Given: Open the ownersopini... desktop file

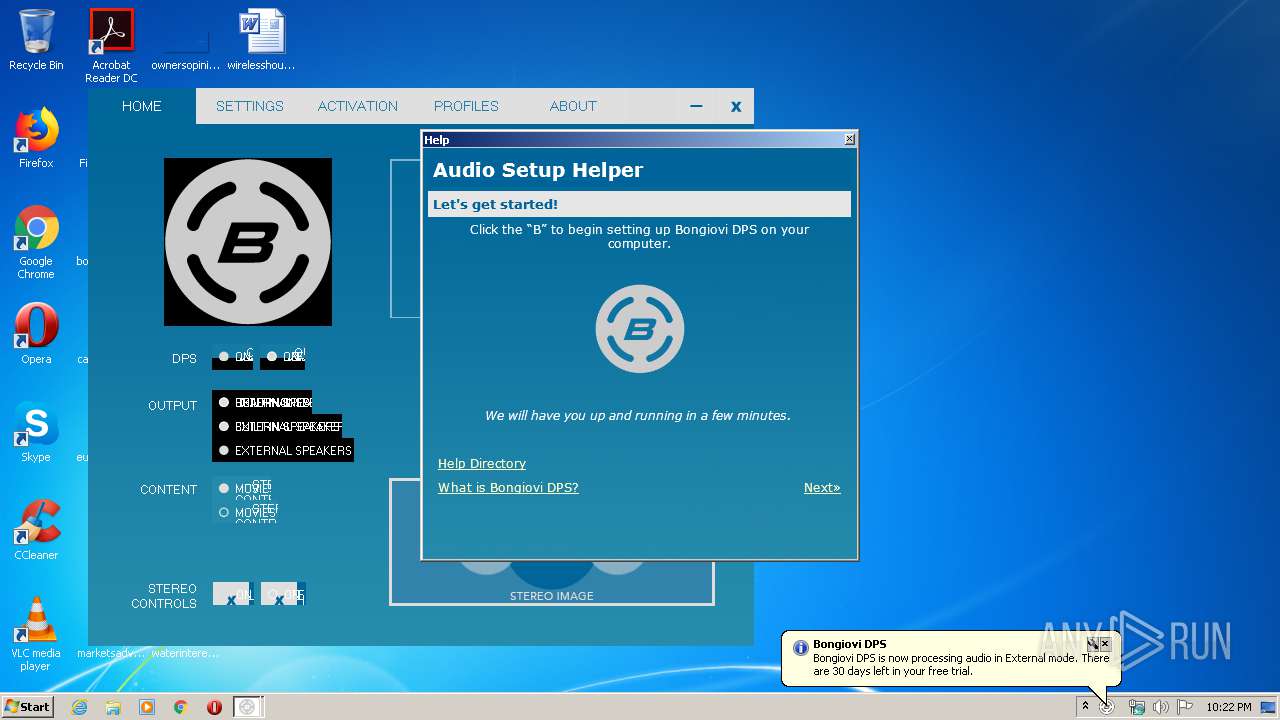Looking at the screenshot, I should [186, 40].
